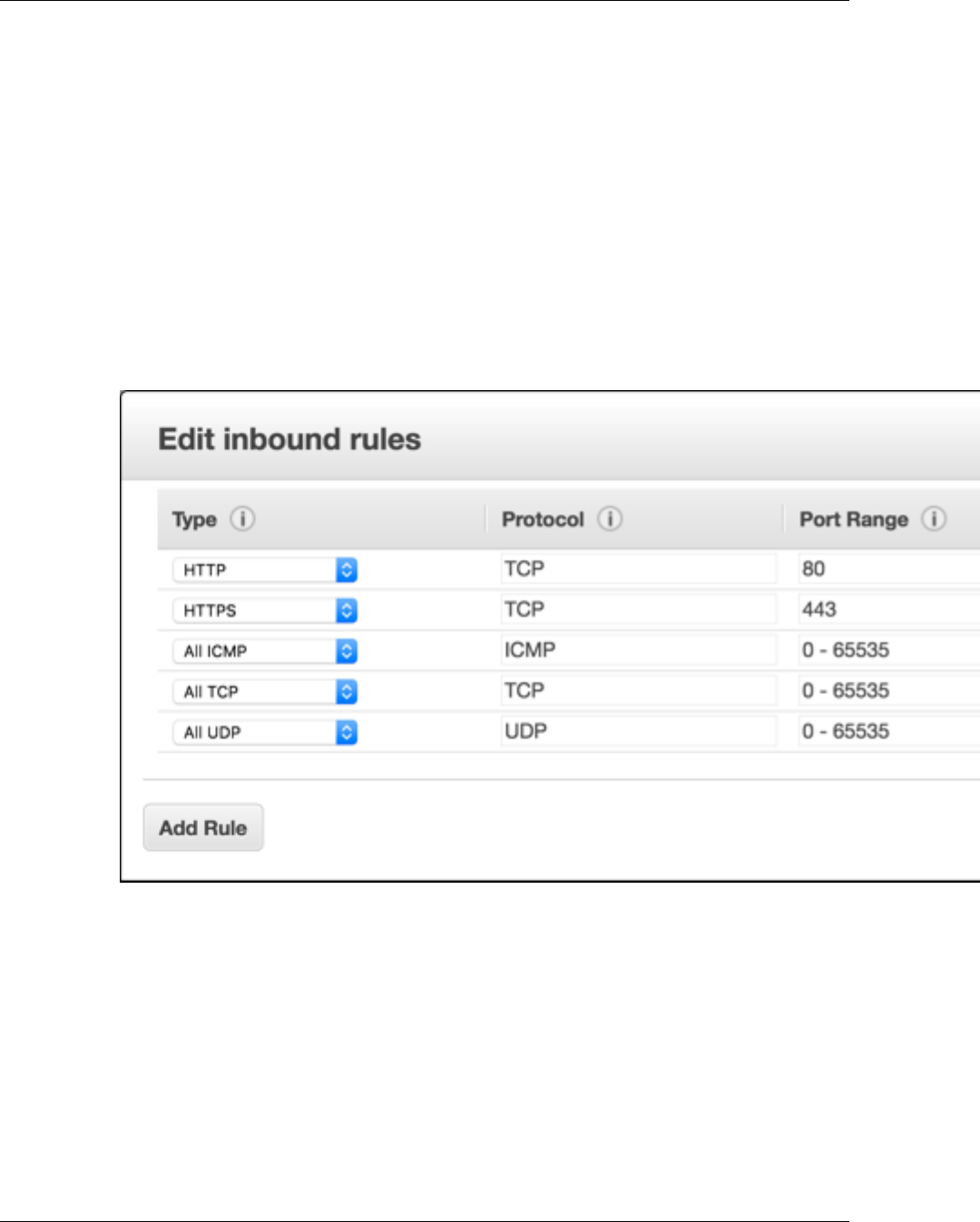This screenshot has height=1222, width=980.
Task: Click the info icon beside Type
Action: 242,519
